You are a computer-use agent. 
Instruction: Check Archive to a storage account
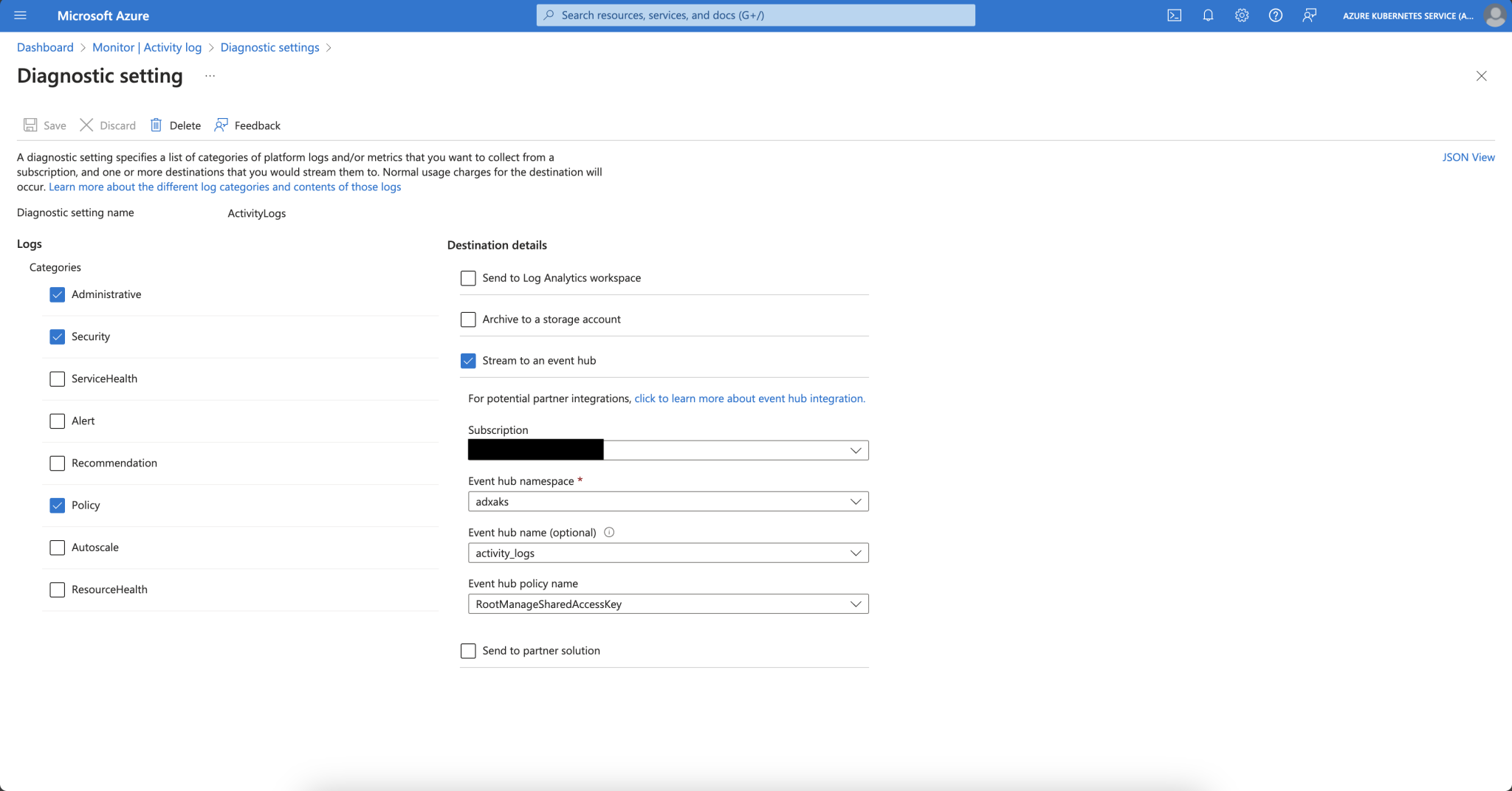468,319
